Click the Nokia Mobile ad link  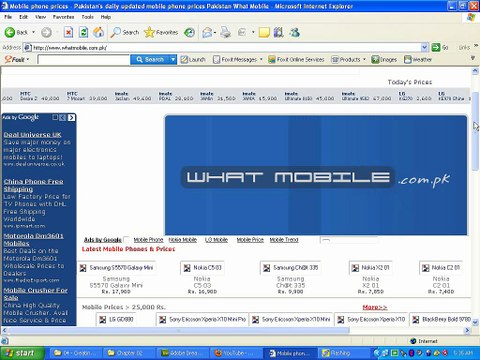click(182, 240)
